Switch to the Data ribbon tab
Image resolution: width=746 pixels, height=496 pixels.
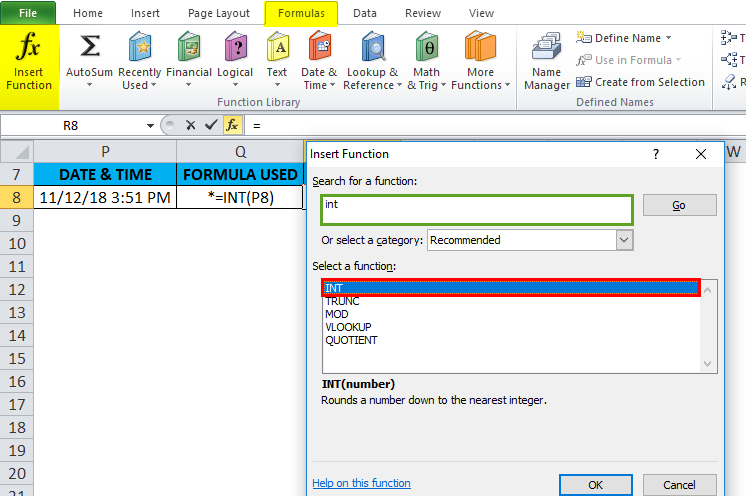point(365,13)
